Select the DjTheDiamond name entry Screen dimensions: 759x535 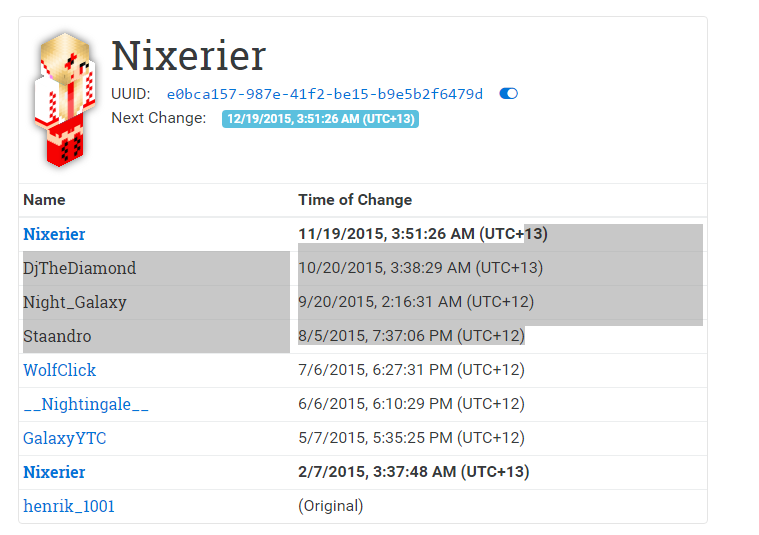[x=79, y=268]
